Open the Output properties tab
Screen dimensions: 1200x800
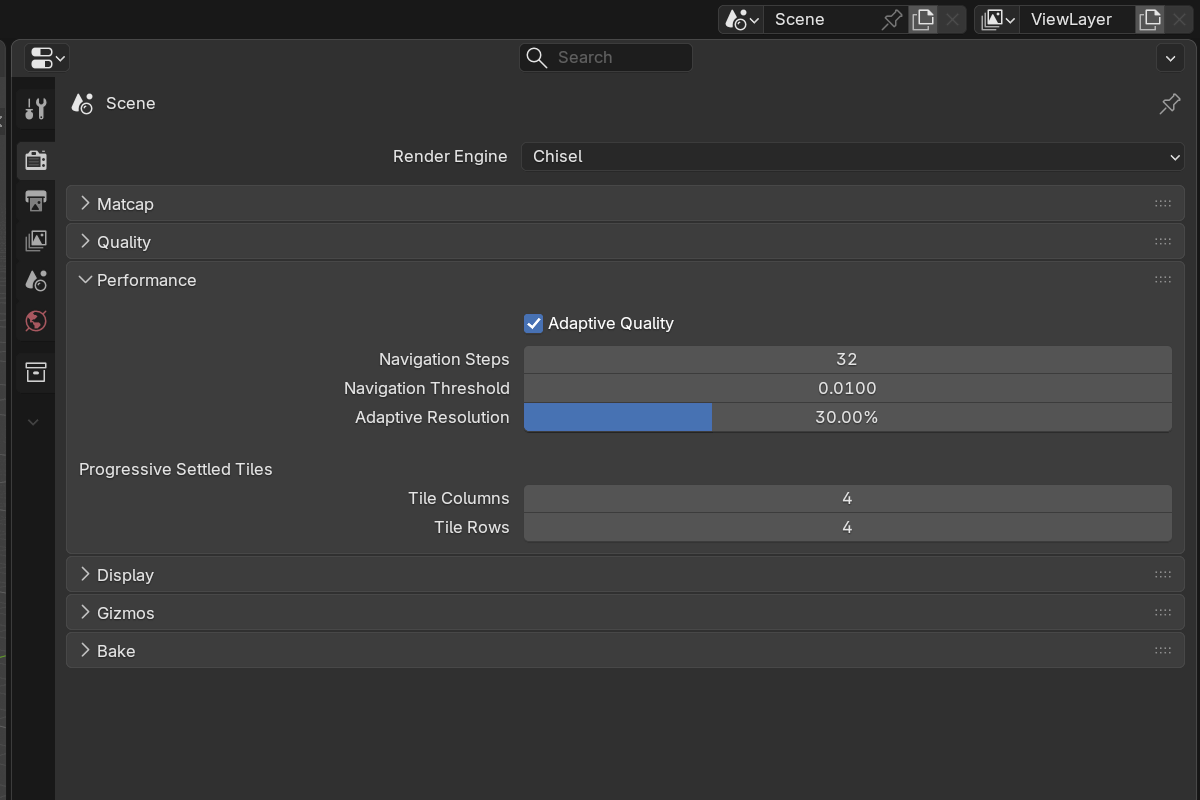click(x=36, y=201)
